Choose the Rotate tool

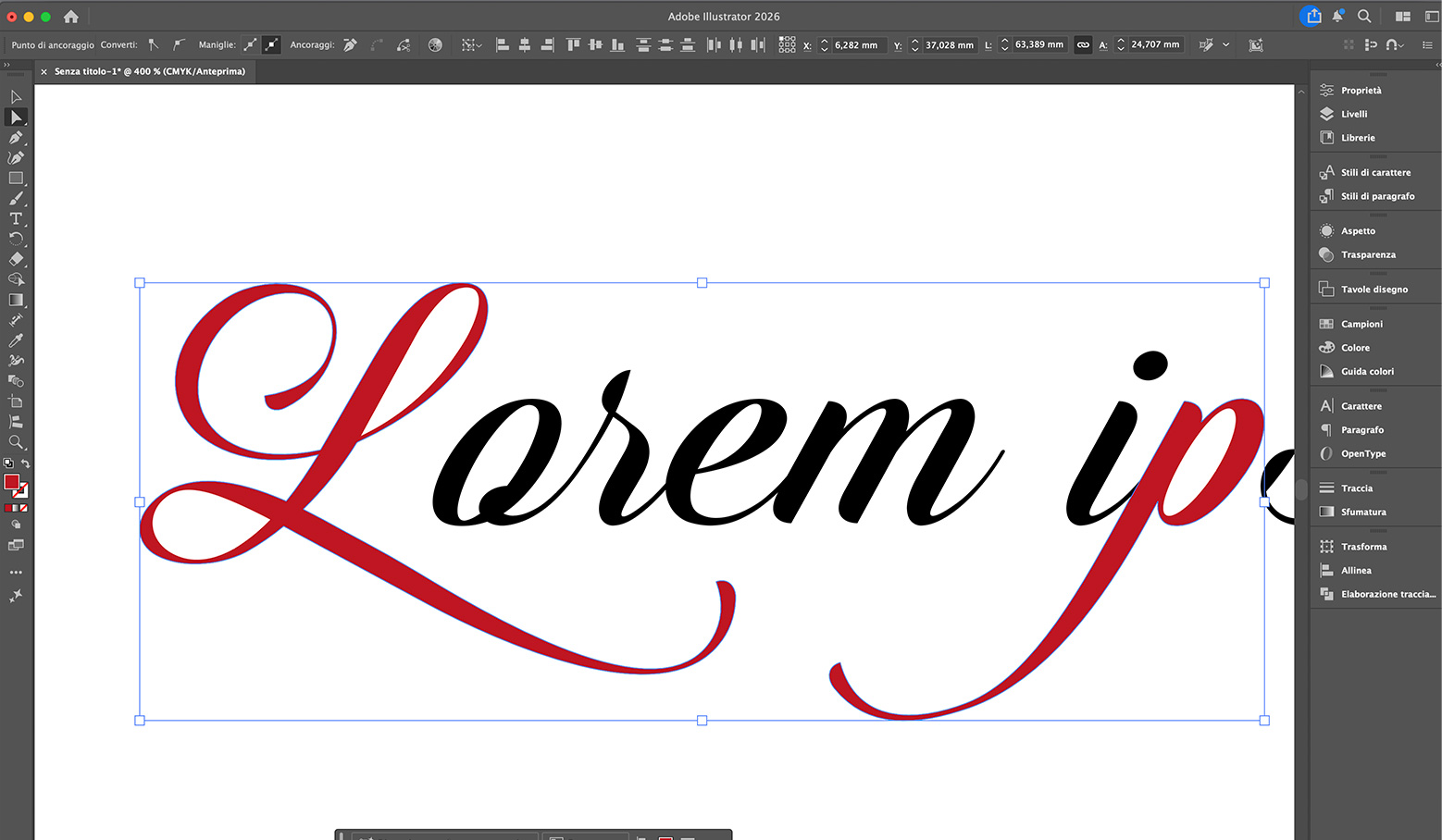tap(16, 239)
